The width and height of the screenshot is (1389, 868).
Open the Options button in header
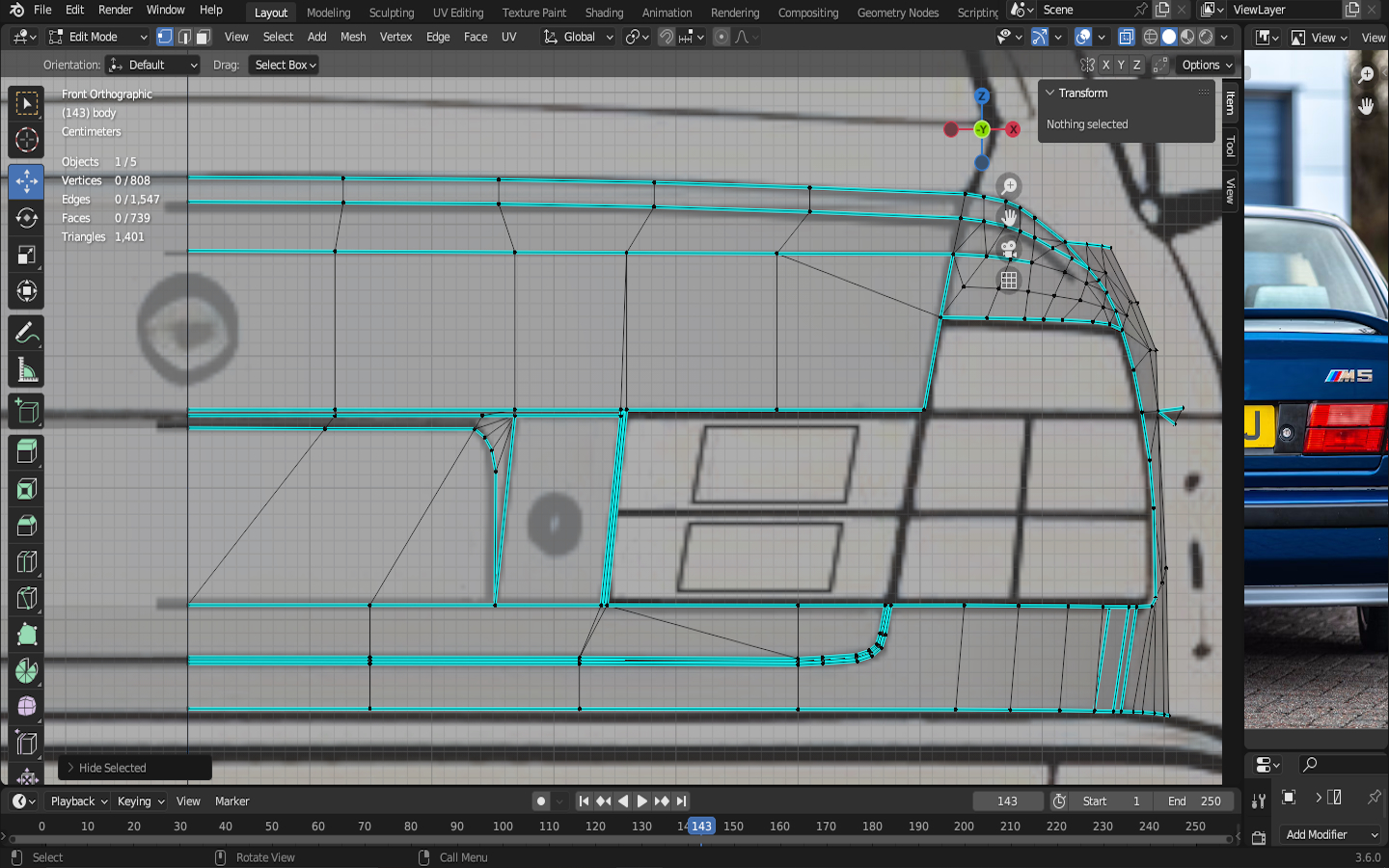[x=1207, y=65]
